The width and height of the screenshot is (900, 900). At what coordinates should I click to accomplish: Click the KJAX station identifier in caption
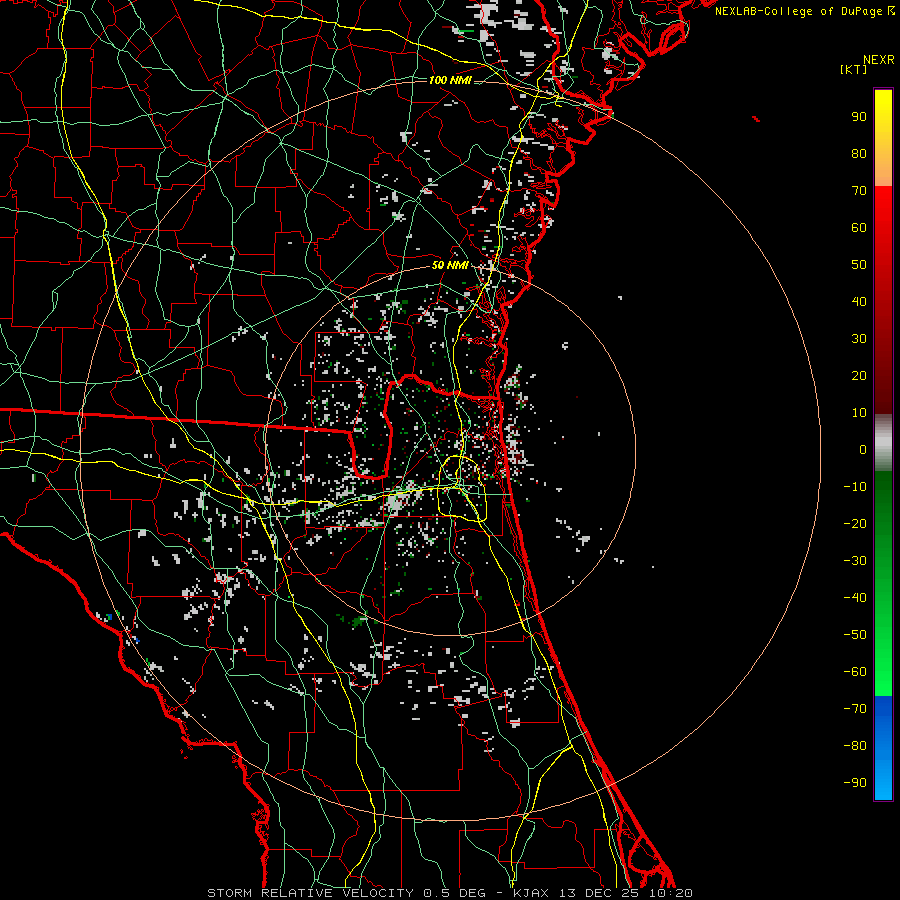pos(530,893)
